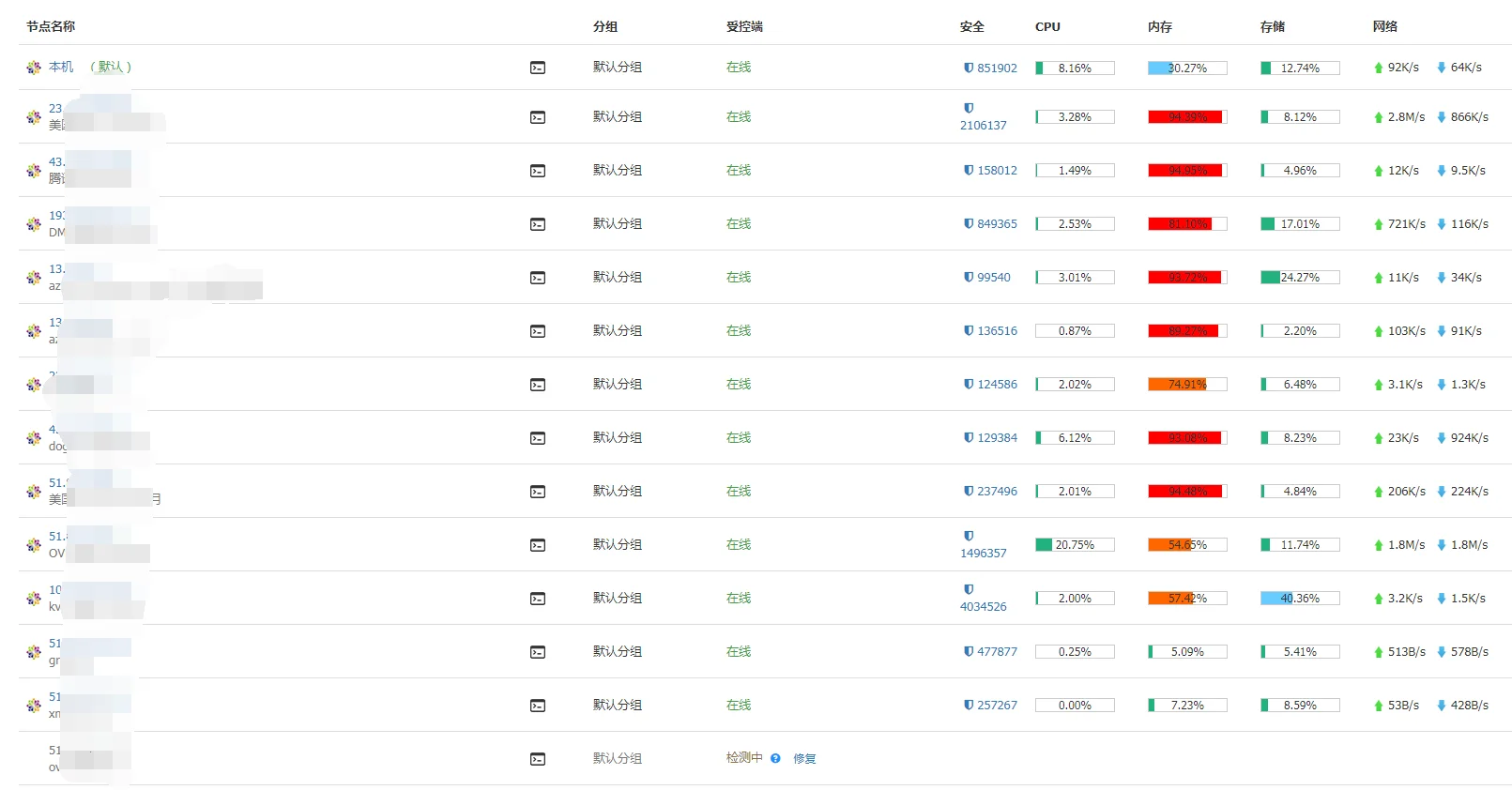Open terminal icon in the 2106137 row

coord(538,117)
